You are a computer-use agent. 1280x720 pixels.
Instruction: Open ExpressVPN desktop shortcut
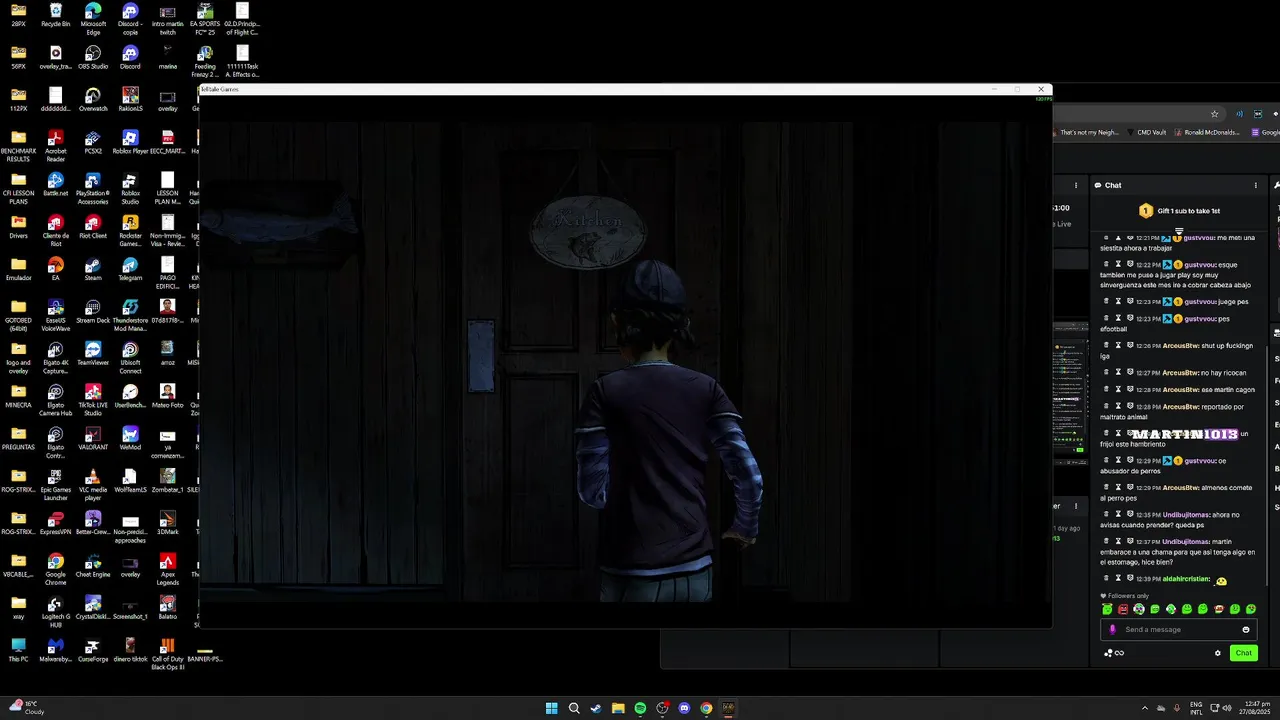56,523
